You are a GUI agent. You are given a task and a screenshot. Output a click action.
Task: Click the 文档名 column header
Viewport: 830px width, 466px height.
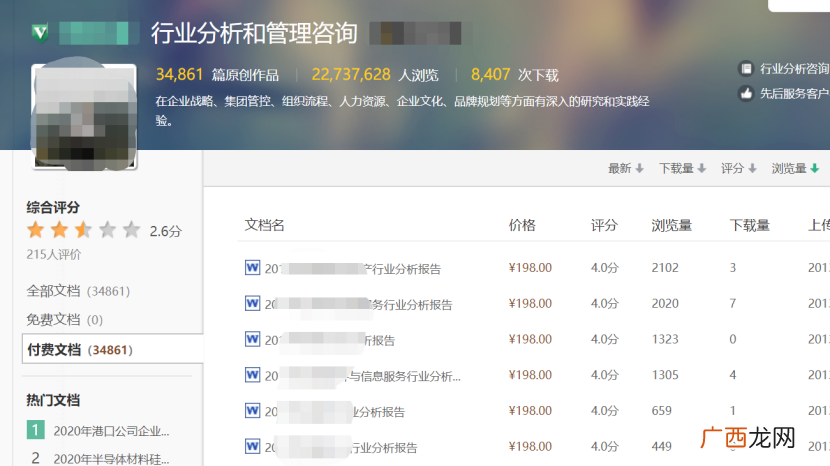265,225
